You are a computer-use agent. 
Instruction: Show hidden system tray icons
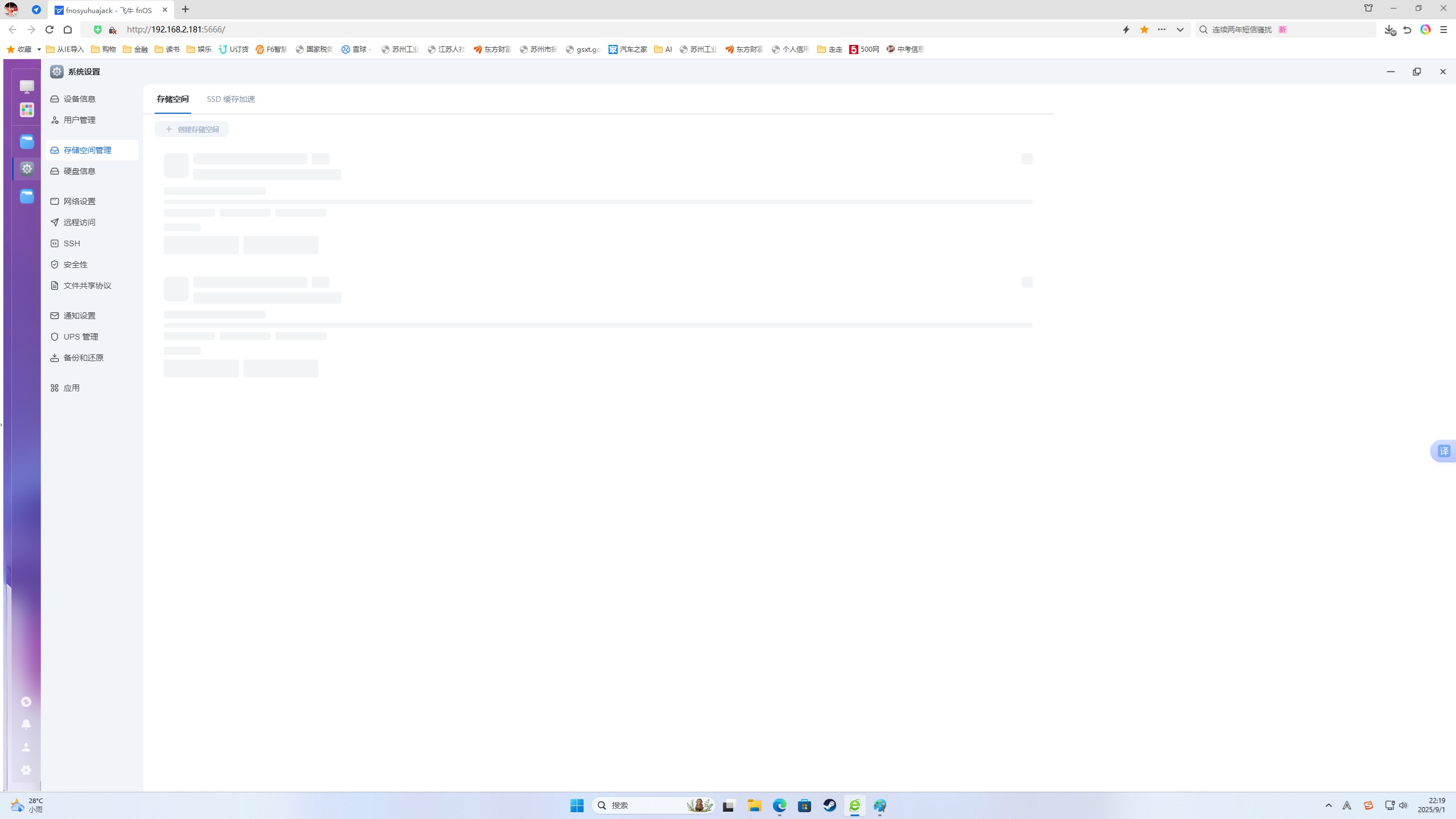[x=1329, y=805]
